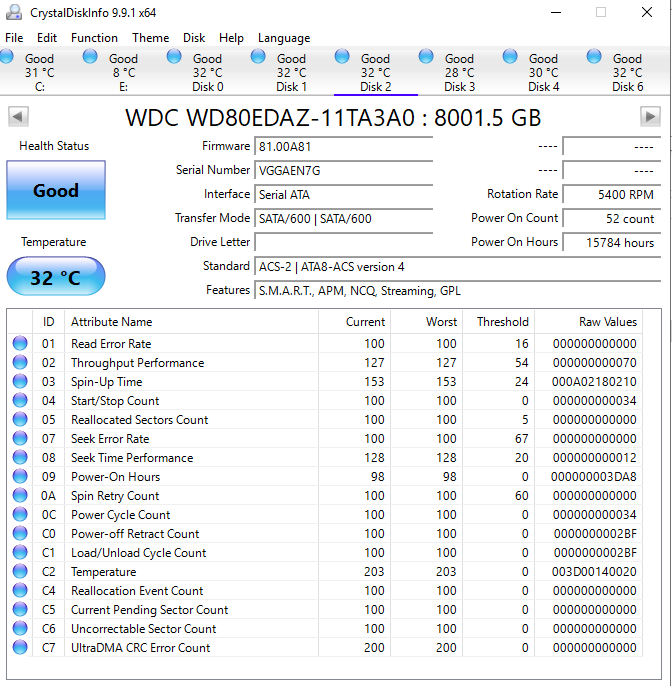Select the Disk 1 tab
This screenshot has width=672, height=686.
coord(291,72)
